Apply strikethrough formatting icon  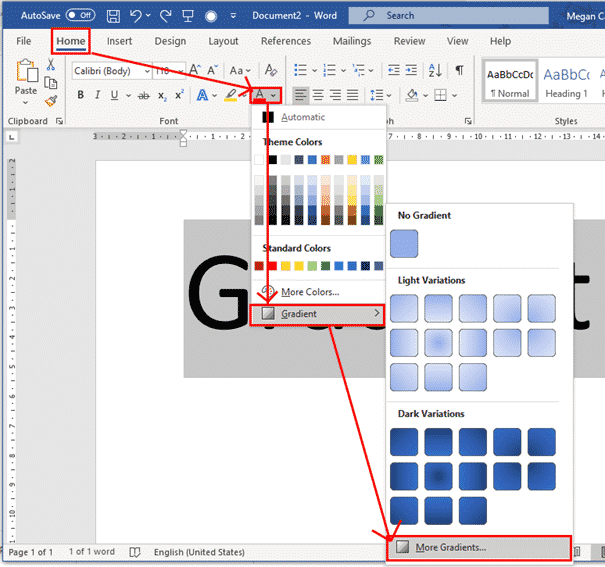pyautogui.click(x=144, y=95)
